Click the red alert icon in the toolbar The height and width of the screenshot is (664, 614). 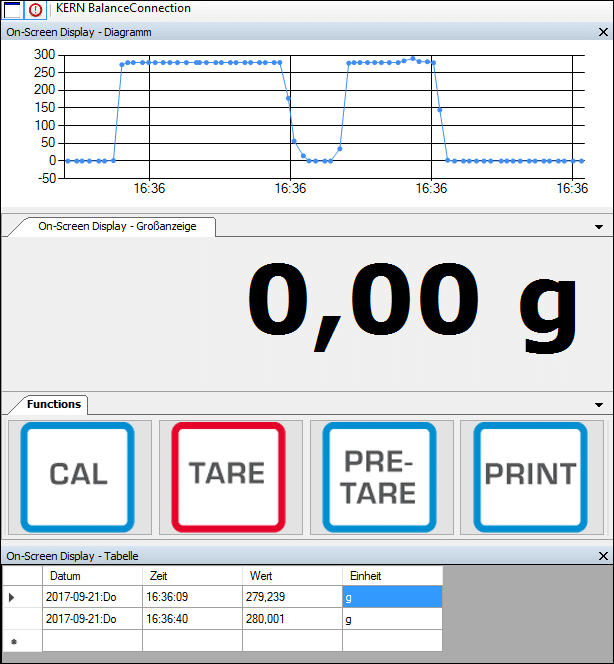pyautogui.click(x=34, y=9)
